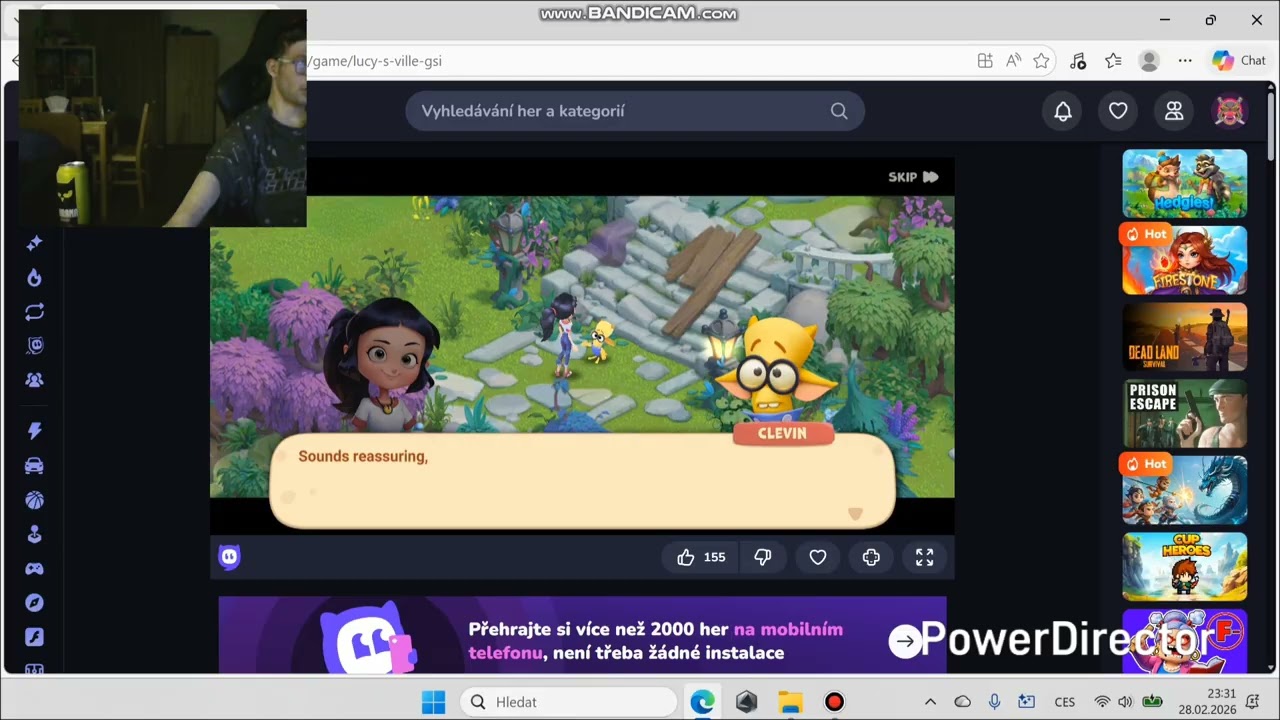Click the Přehrajte si více než 2000 her banner text

655,641
